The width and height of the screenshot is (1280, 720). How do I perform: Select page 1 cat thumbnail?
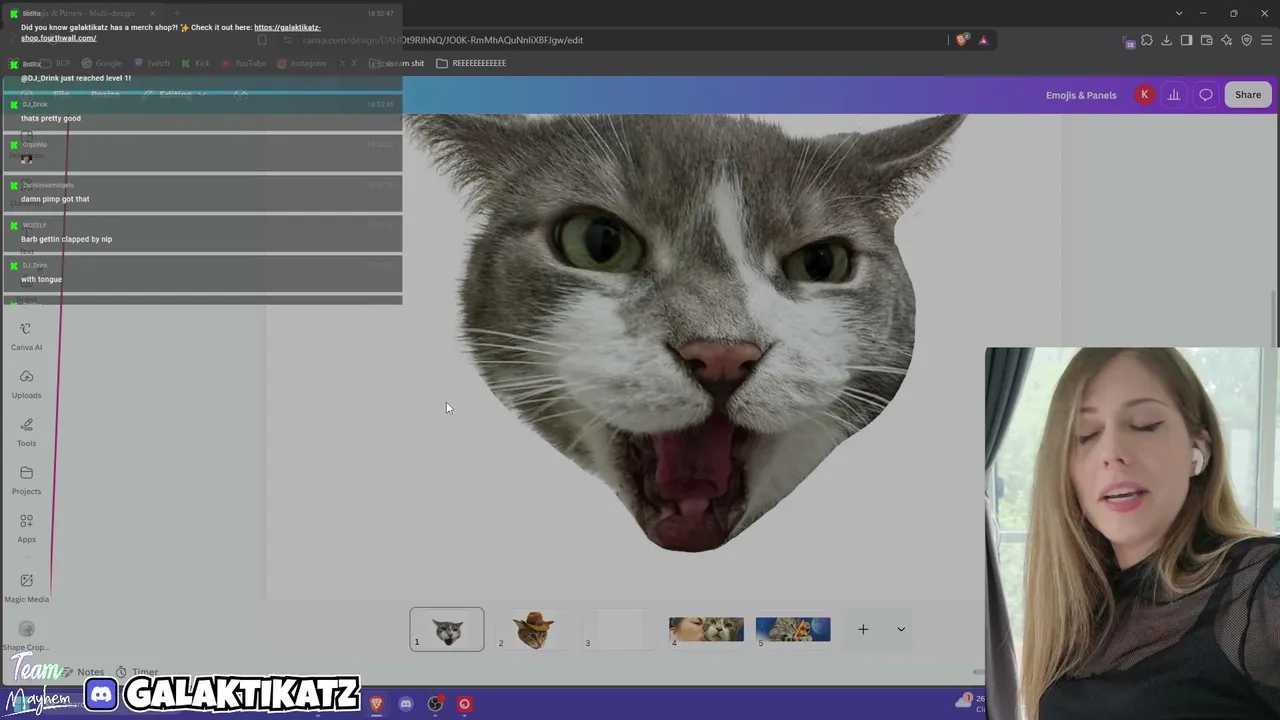click(x=447, y=629)
